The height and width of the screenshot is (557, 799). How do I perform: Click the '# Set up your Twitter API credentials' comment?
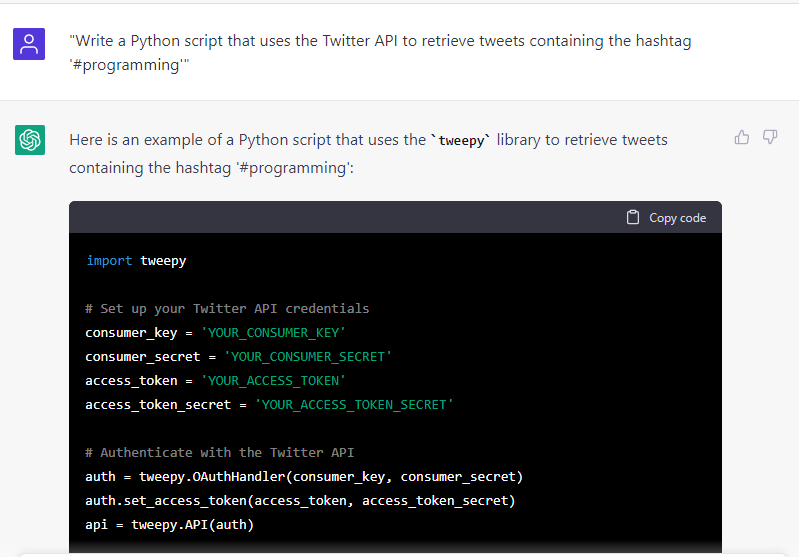pyautogui.click(x=227, y=309)
